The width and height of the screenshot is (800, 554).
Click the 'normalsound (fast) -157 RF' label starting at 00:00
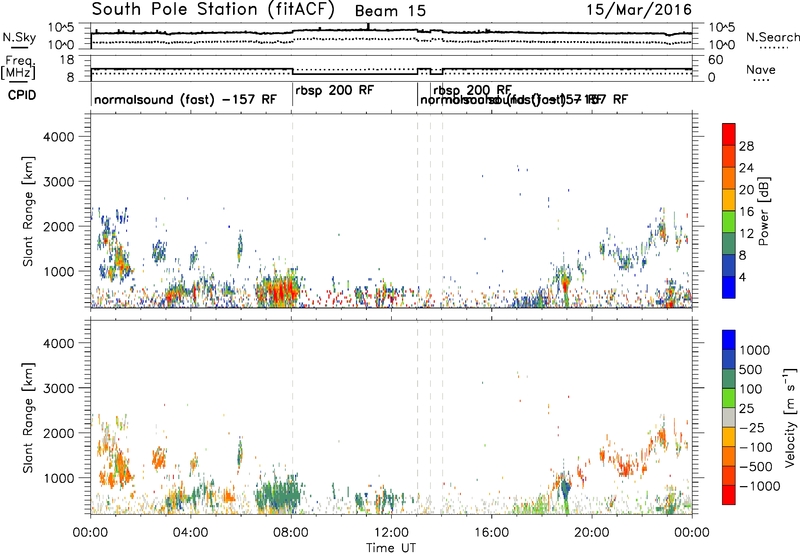click(185, 99)
